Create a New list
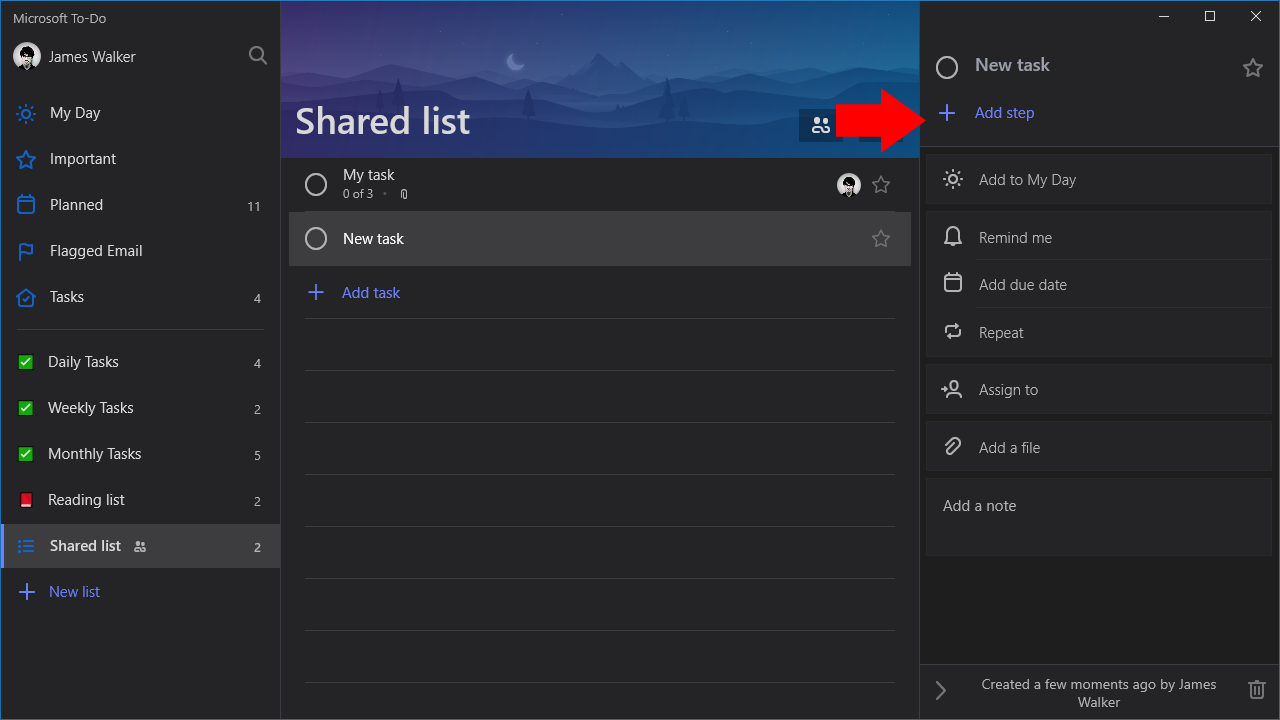This screenshot has width=1280, height=720. coord(140,592)
